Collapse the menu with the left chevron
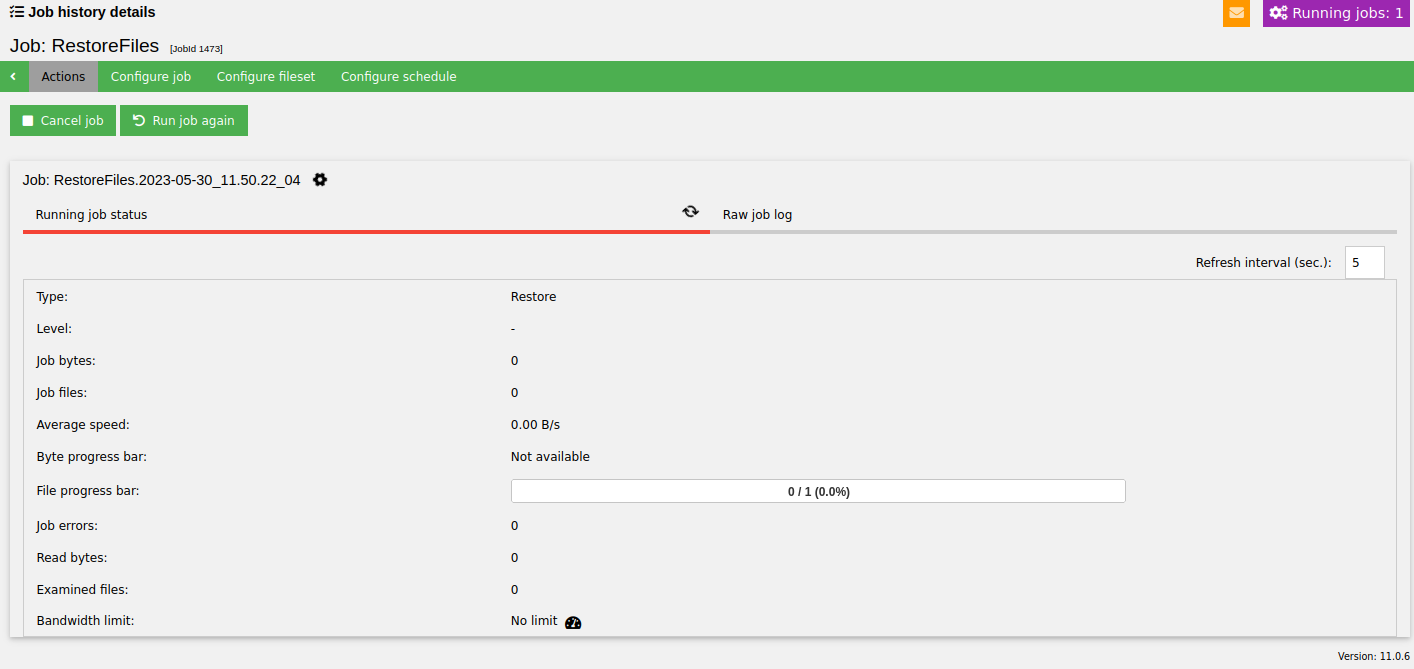Image resolution: width=1414 pixels, height=669 pixels. (x=13, y=77)
